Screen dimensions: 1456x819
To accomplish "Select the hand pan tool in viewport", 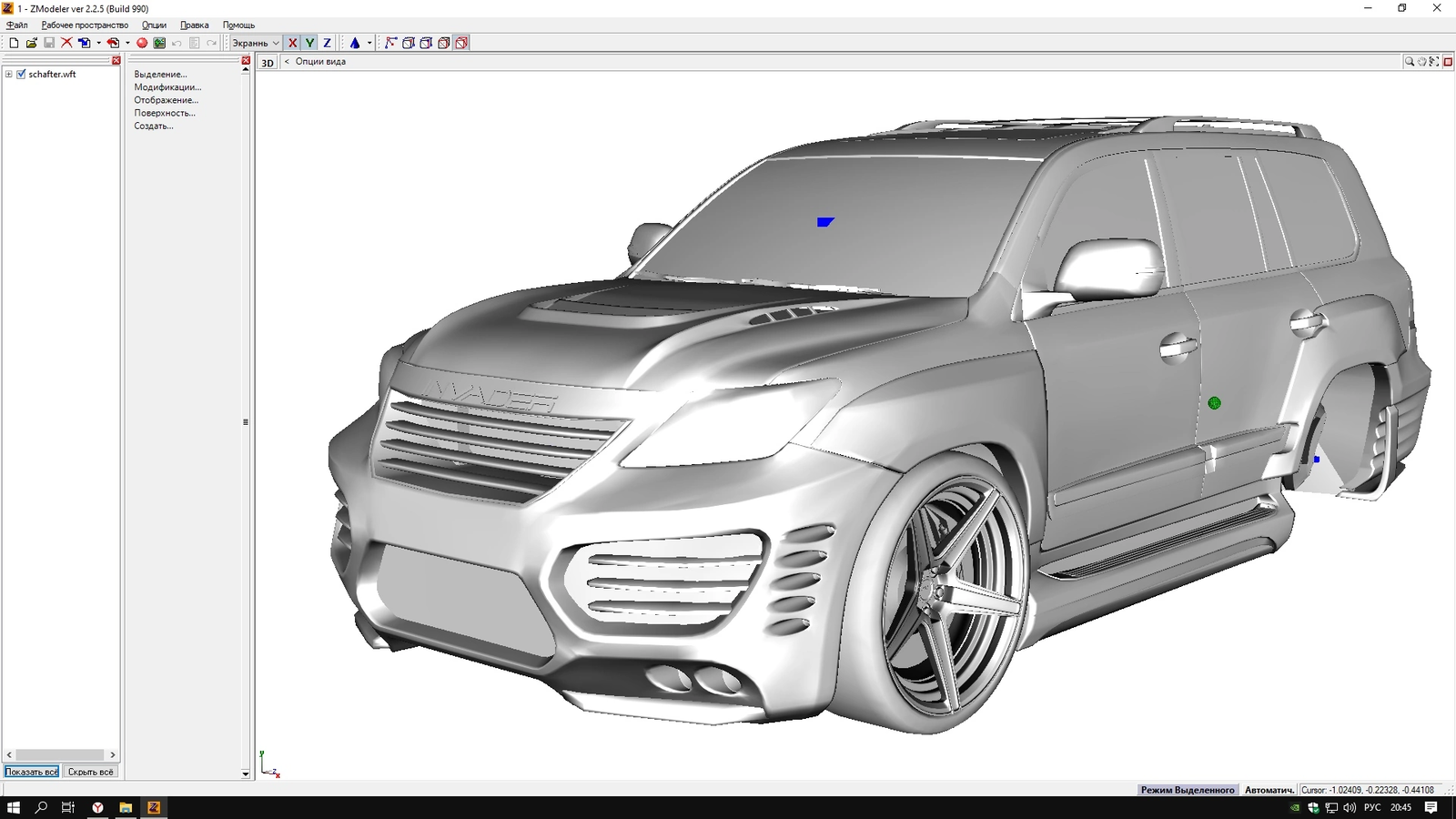I will tap(1421, 62).
